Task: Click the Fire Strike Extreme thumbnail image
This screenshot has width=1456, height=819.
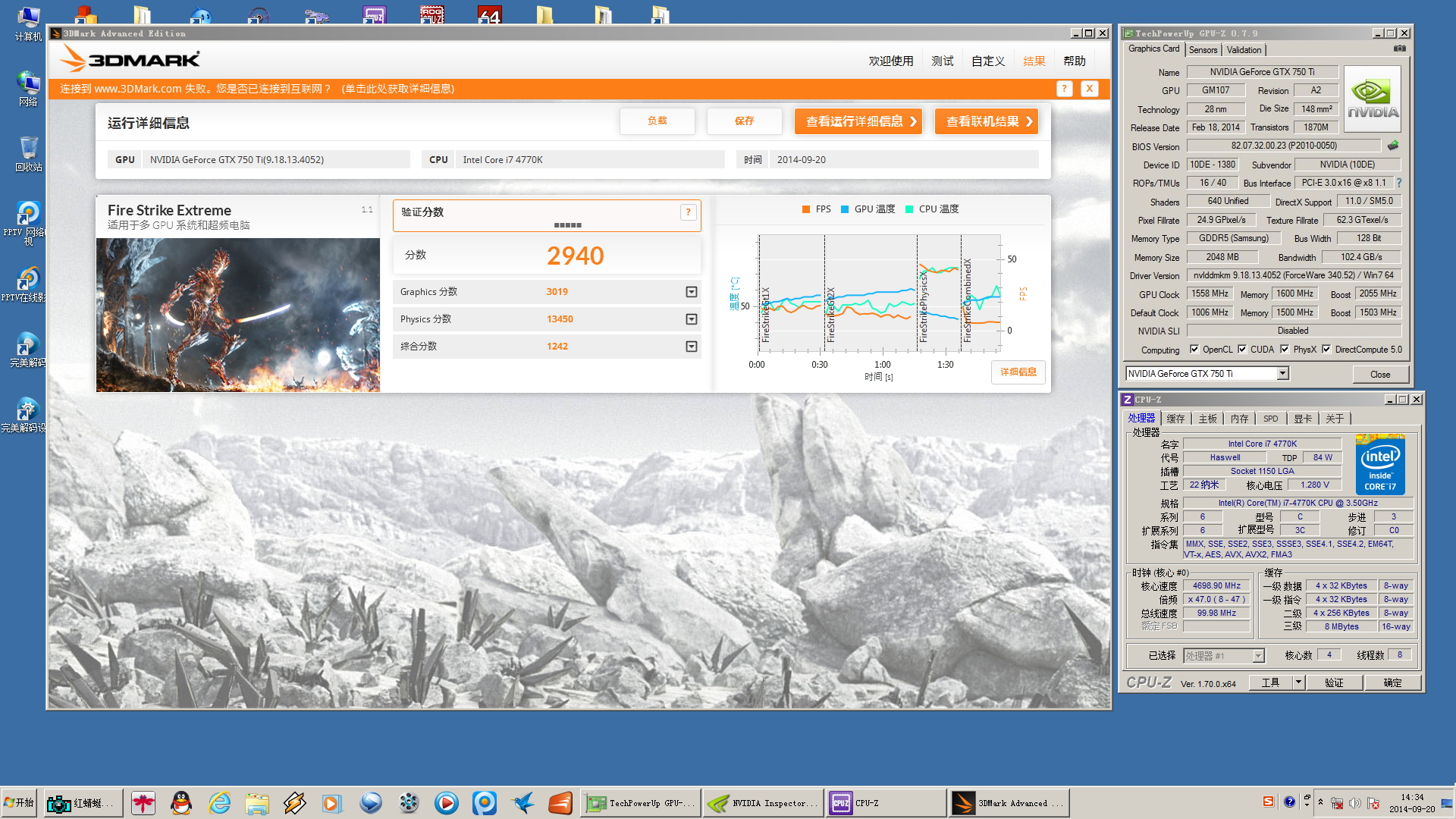Action: pos(237,315)
